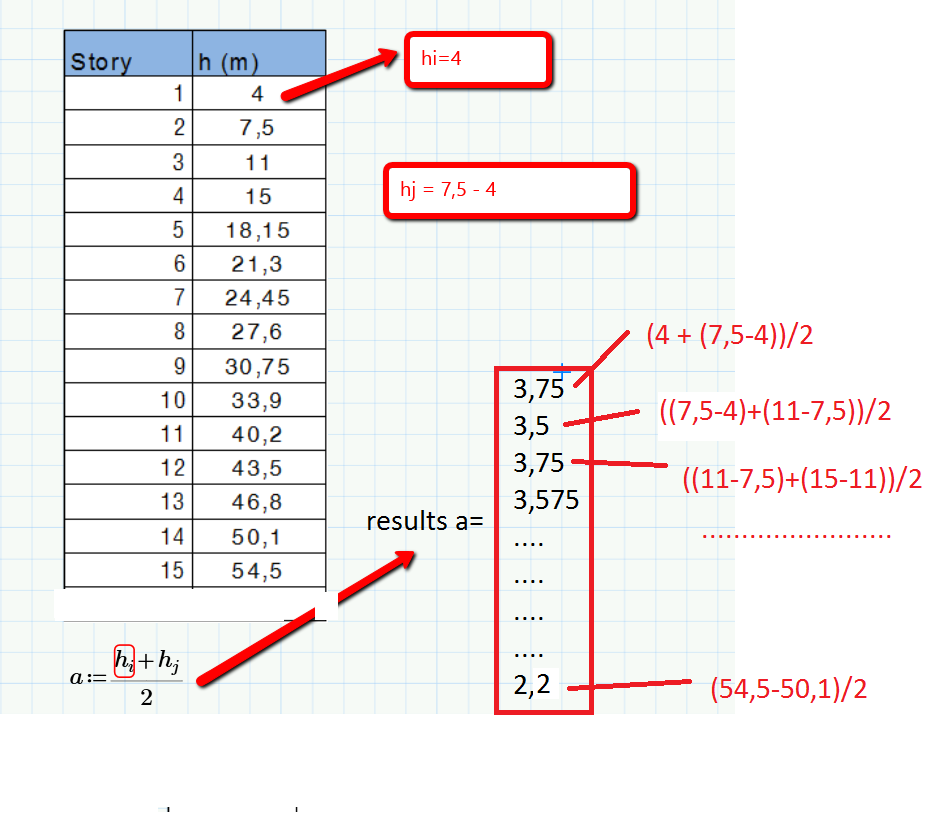The width and height of the screenshot is (944, 814).
Task: Click the Story number 14 cell
Action: pyautogui.click(x=128, y=536)
